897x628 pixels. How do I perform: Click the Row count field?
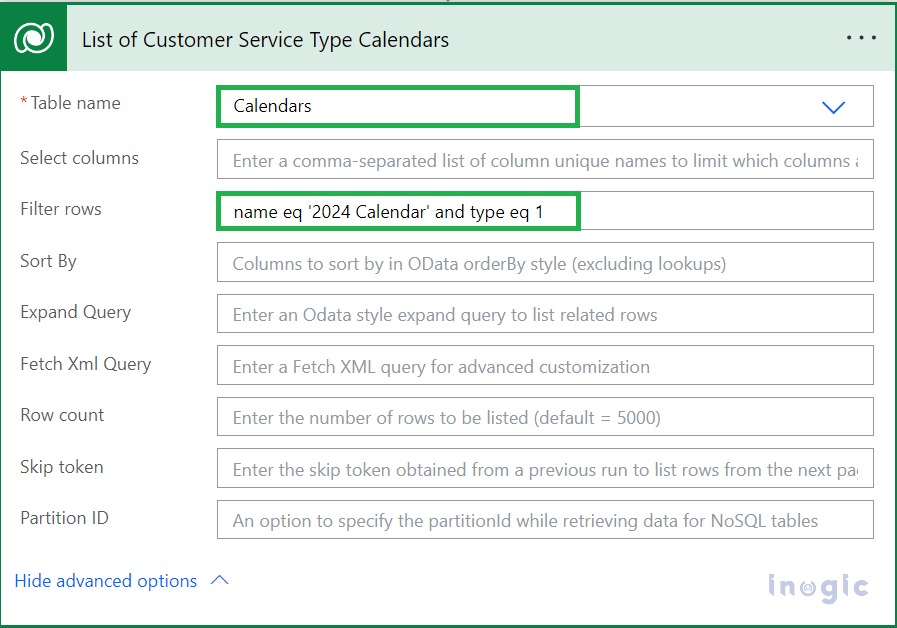coord(545,416)
